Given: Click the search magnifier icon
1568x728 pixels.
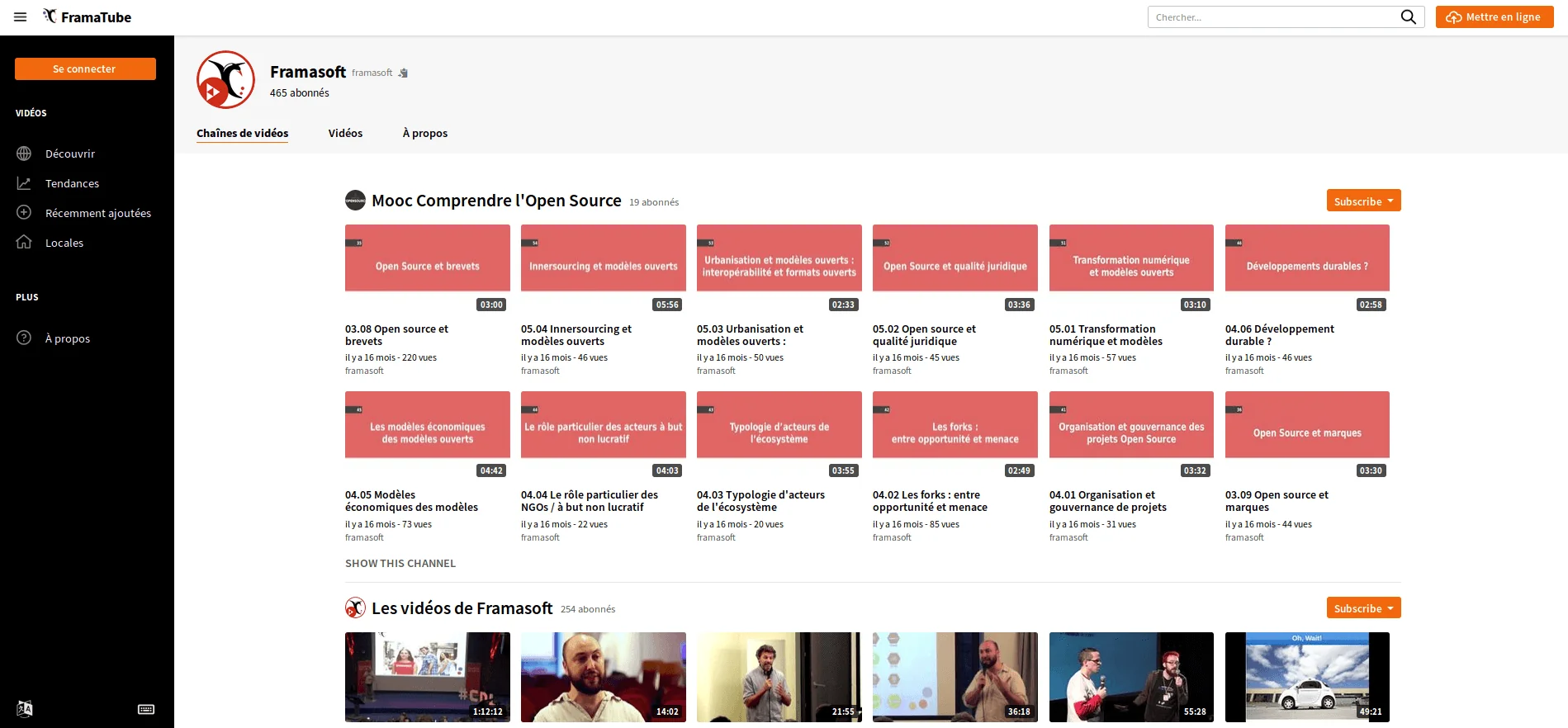Looking at the screenshot, I should [1408, 17].
